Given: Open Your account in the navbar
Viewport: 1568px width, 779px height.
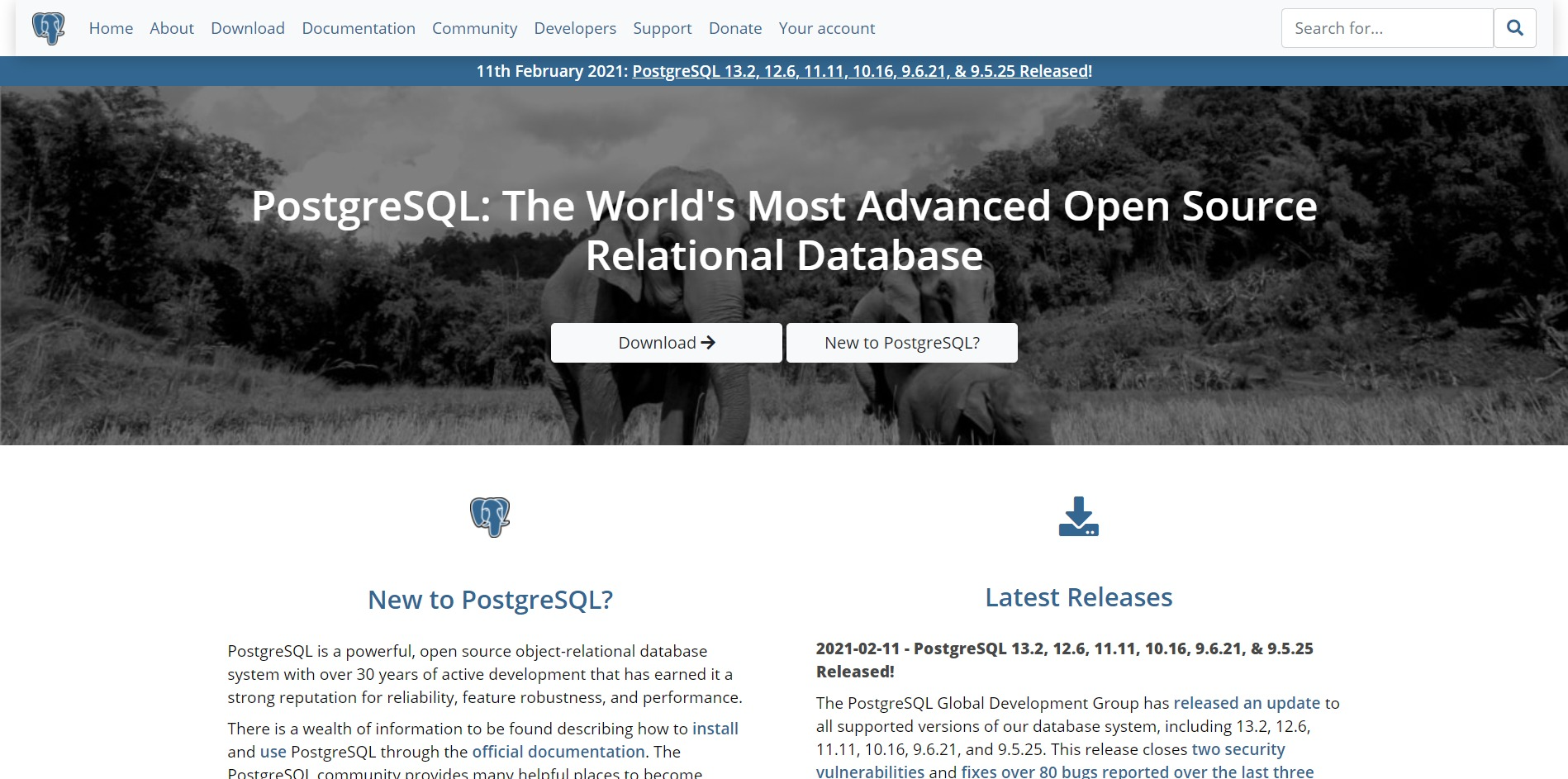Looking at the screenshot, I should click(827, 28).
